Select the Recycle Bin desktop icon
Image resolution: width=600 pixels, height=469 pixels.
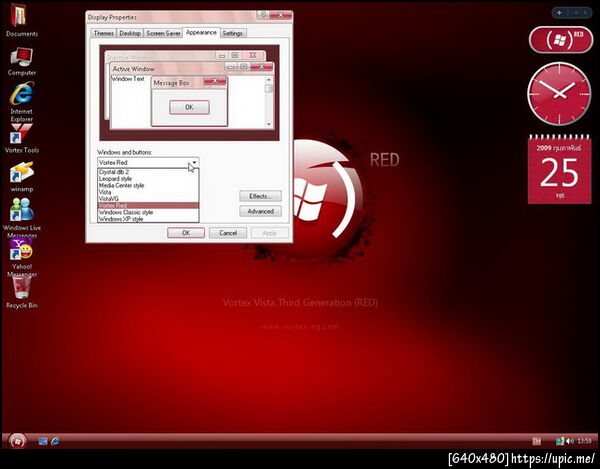(x=21, y=292)
